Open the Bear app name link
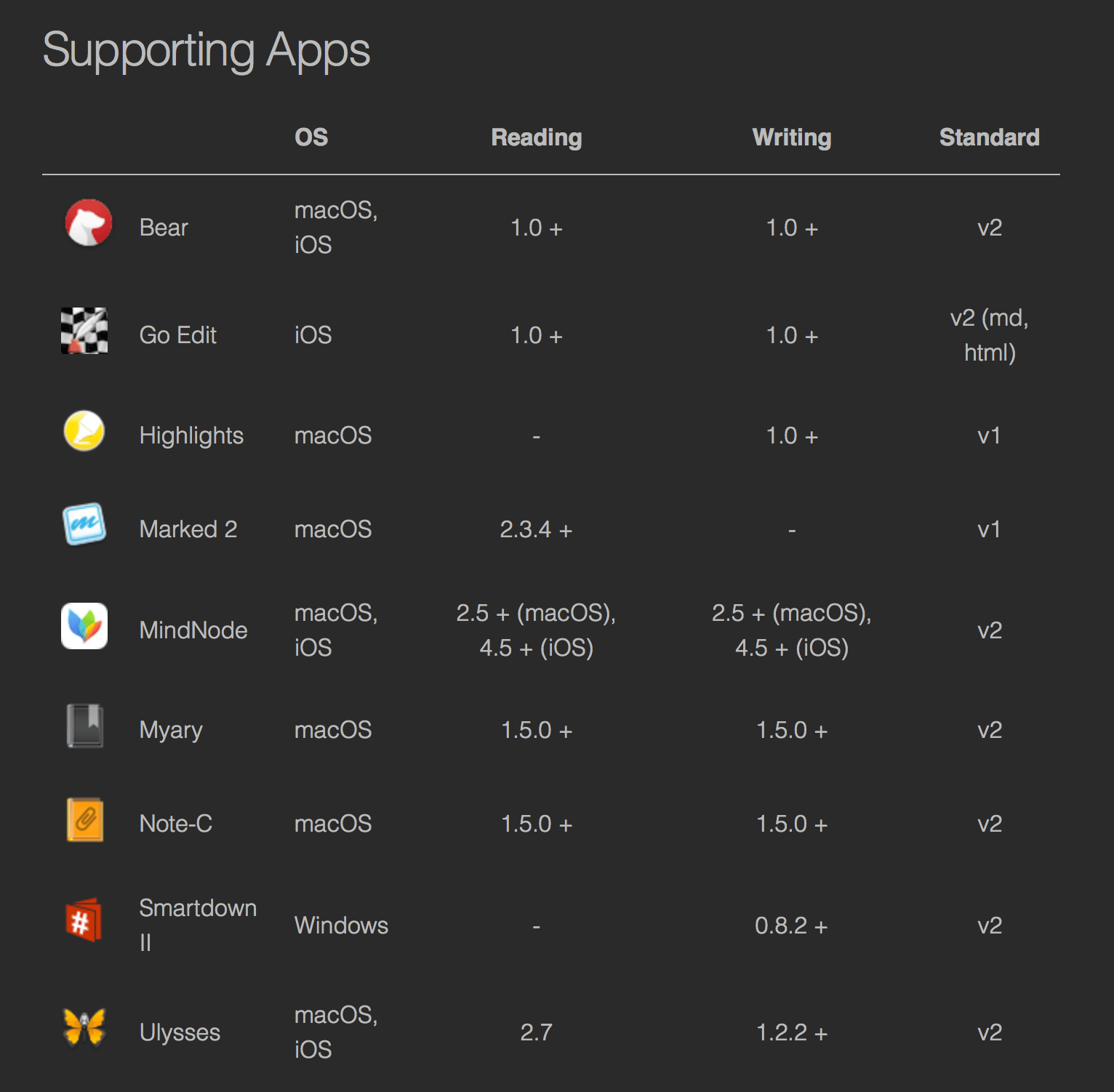Viewport: 1114px width, 1092px height. [164, 228]
